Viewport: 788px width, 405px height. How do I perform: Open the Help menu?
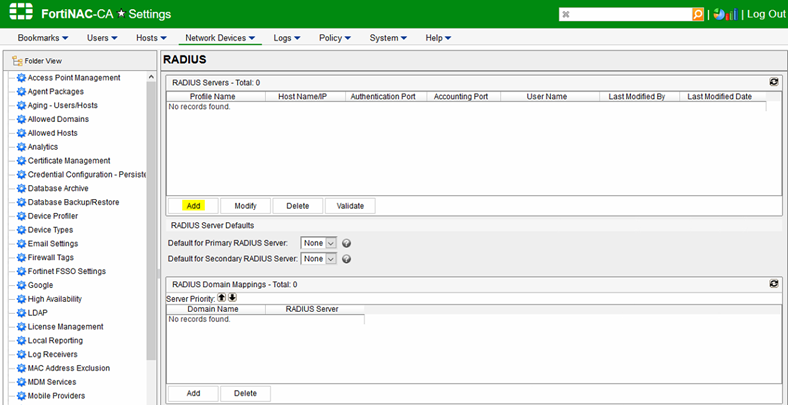[438, 38]
